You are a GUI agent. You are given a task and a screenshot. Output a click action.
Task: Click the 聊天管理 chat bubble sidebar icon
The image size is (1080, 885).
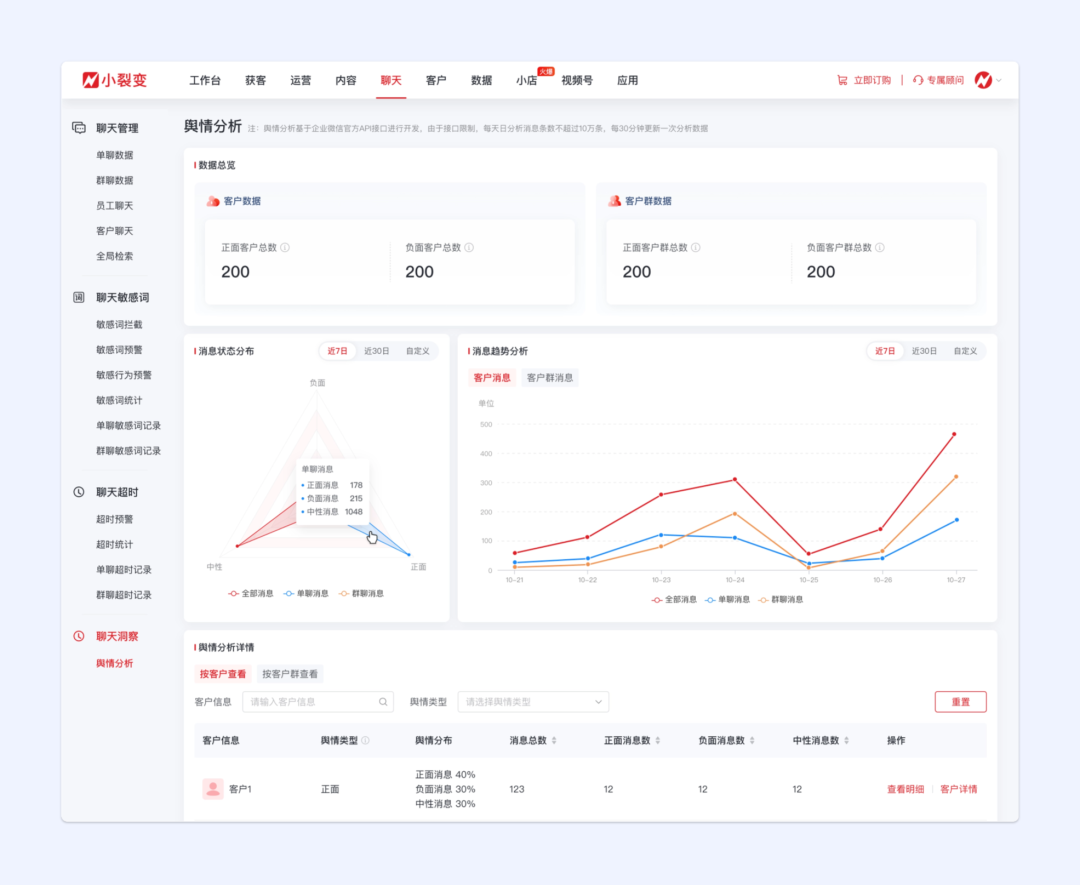click(79, 128)
